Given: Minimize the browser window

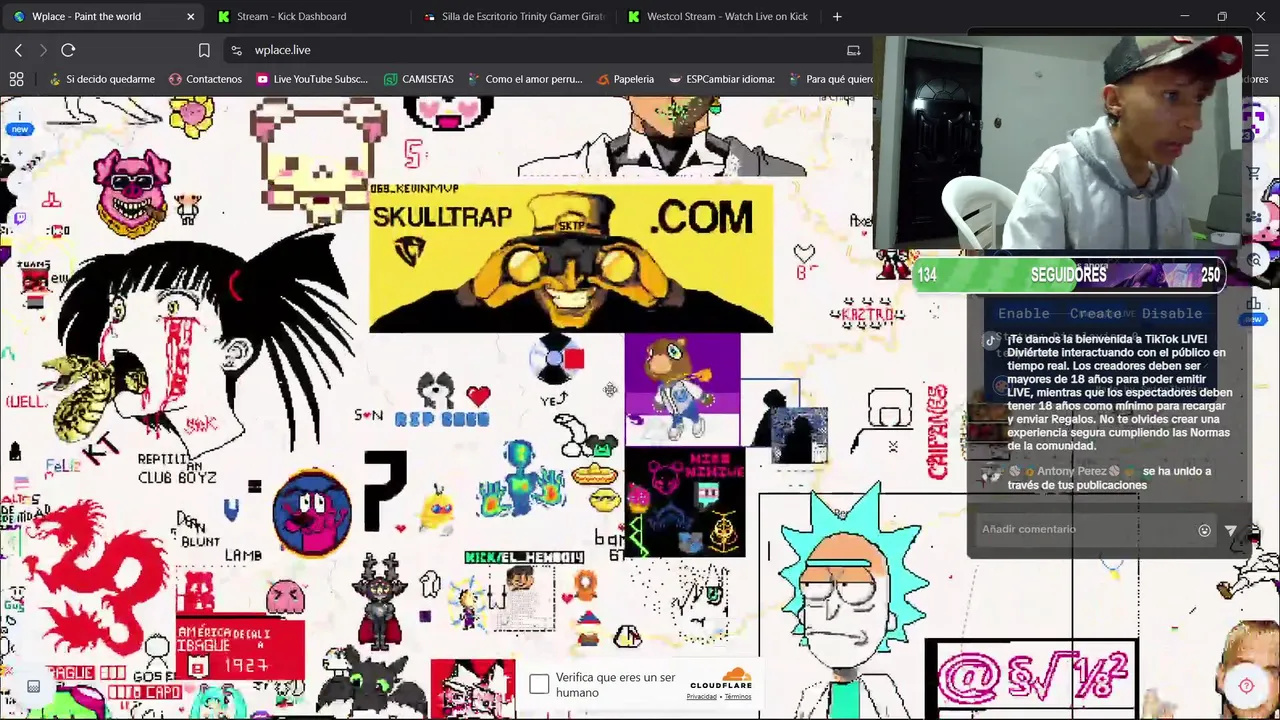Looking at the screenshot, I should coord(1184,16).
